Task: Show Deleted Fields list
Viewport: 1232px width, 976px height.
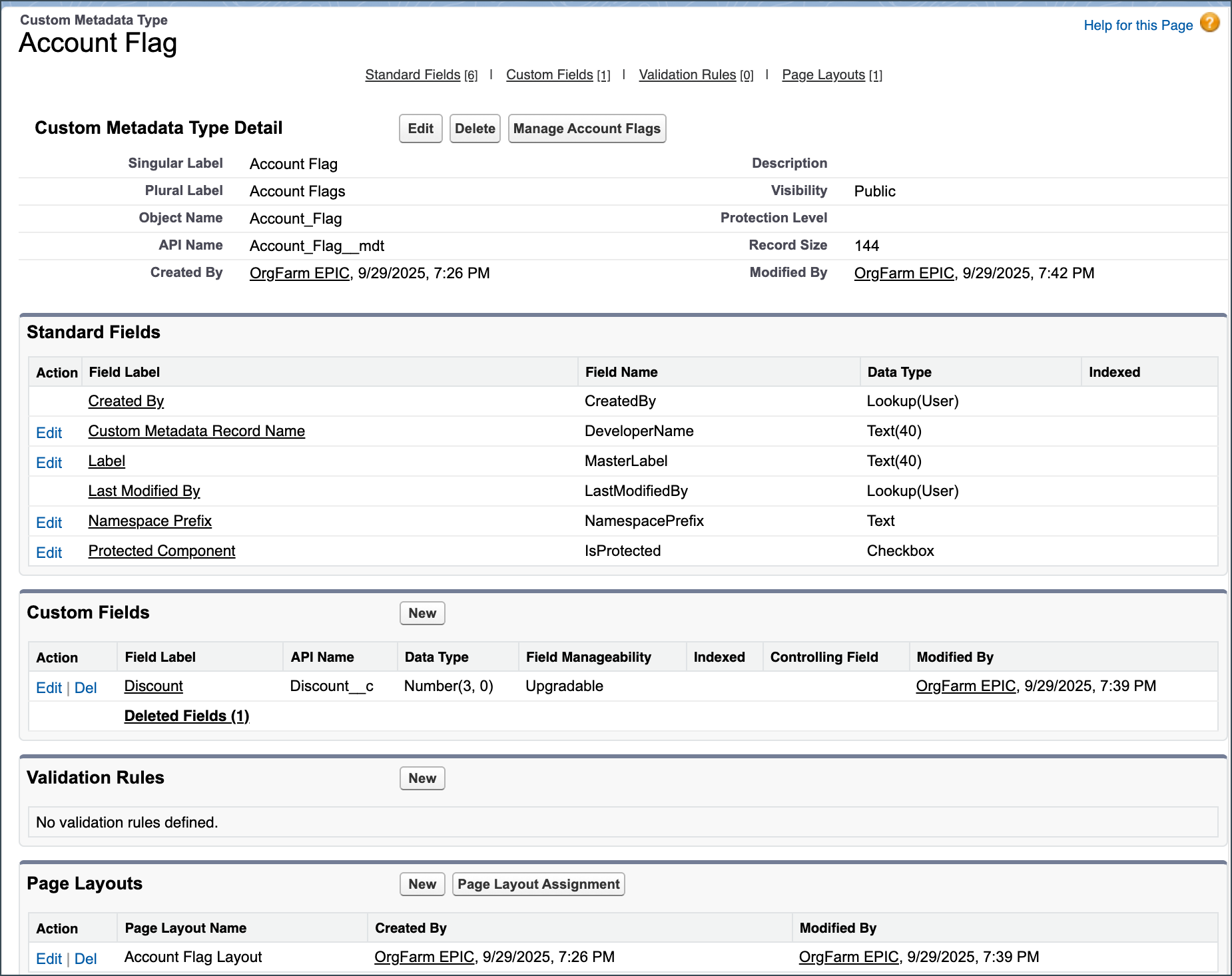Action: point(186,716)
